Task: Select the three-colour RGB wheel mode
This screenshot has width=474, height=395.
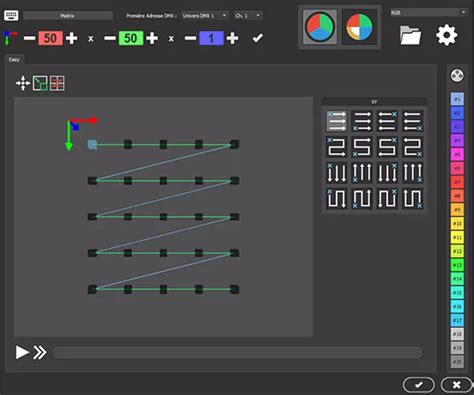Action: [x=320, y=27]
